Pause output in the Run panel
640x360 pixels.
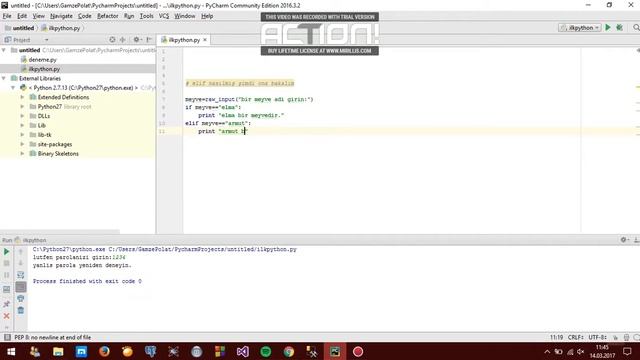pos(7,275)
